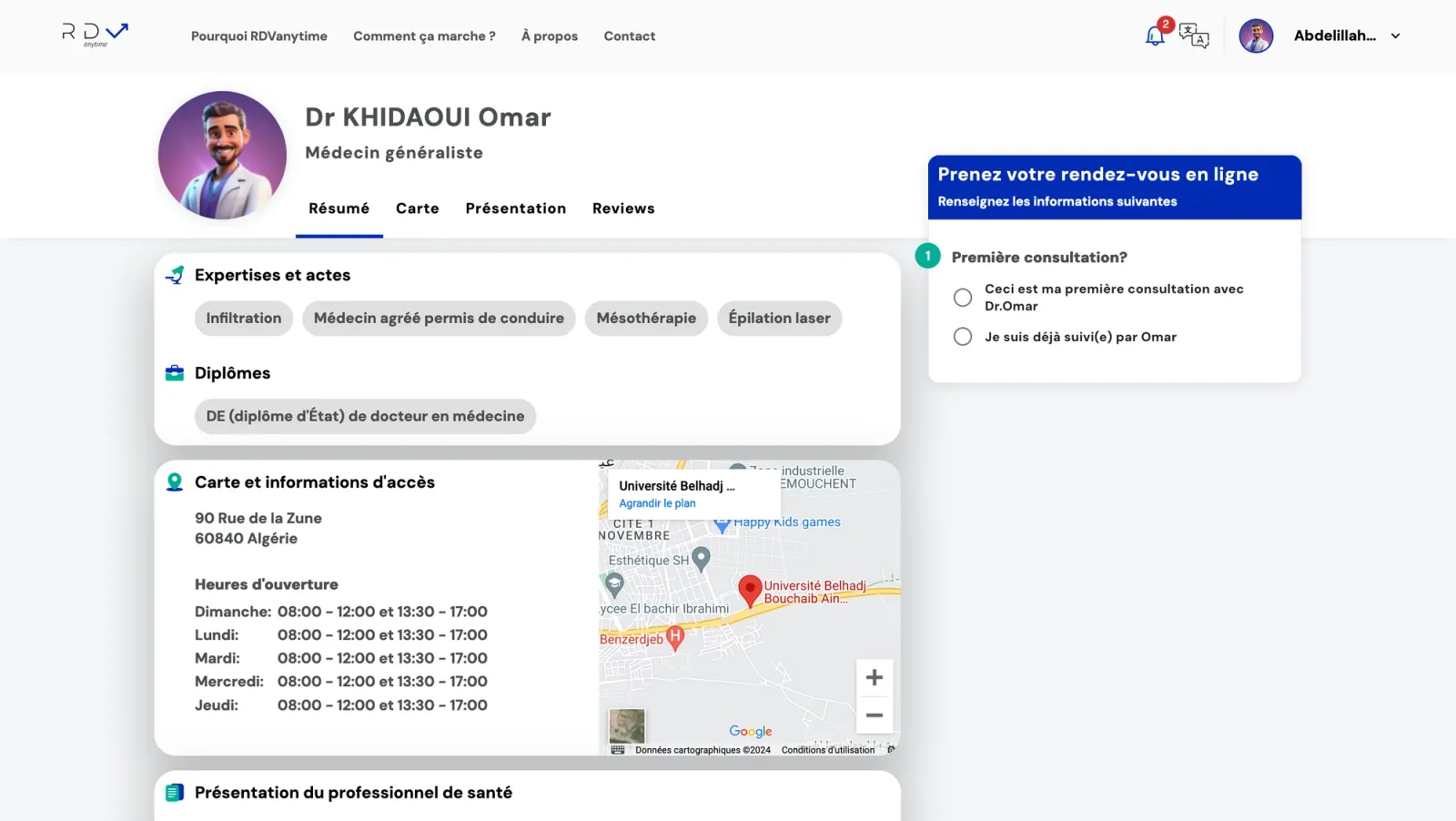Switch to the Carte tab
Screen dimensions: 1456x821
point(418,208)
